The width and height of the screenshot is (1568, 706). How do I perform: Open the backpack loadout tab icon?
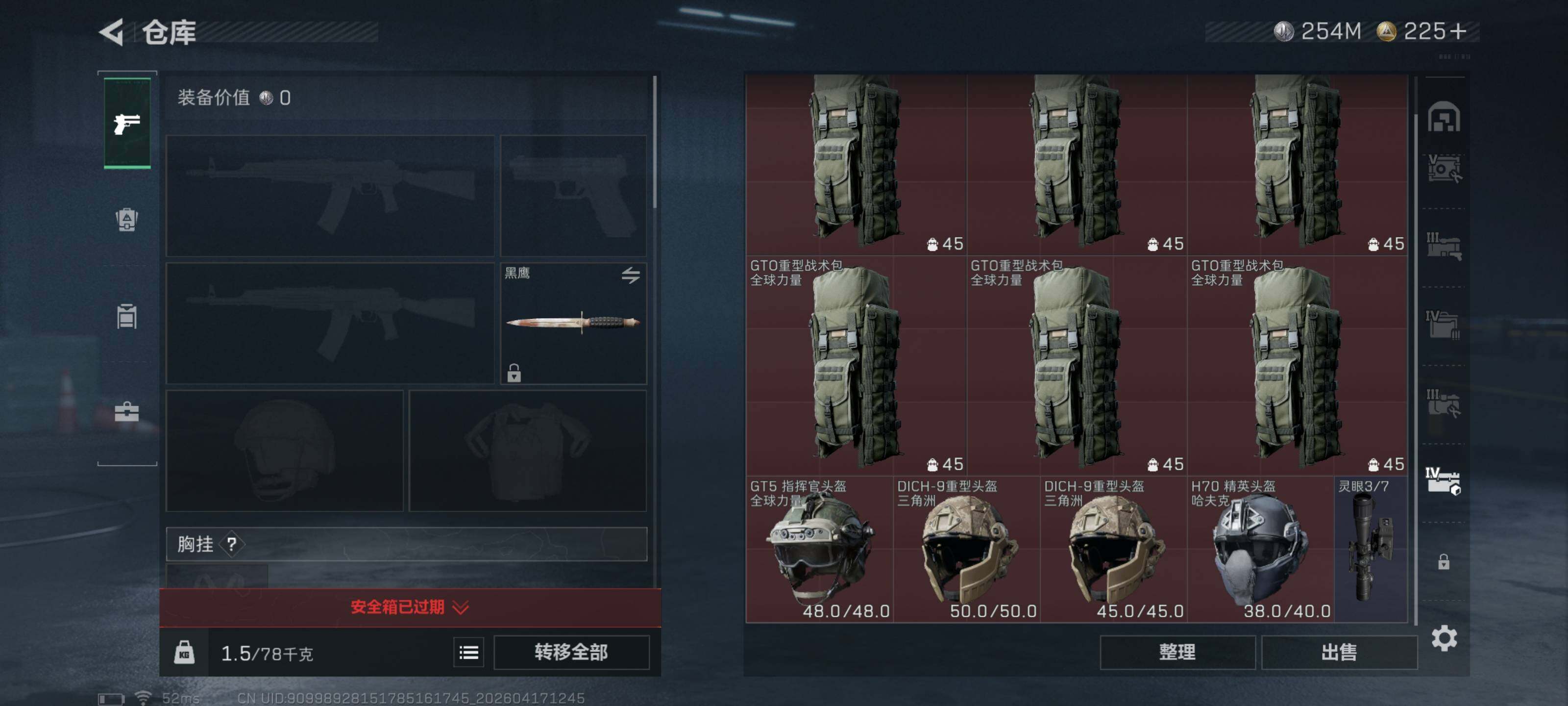click(126, 219)
